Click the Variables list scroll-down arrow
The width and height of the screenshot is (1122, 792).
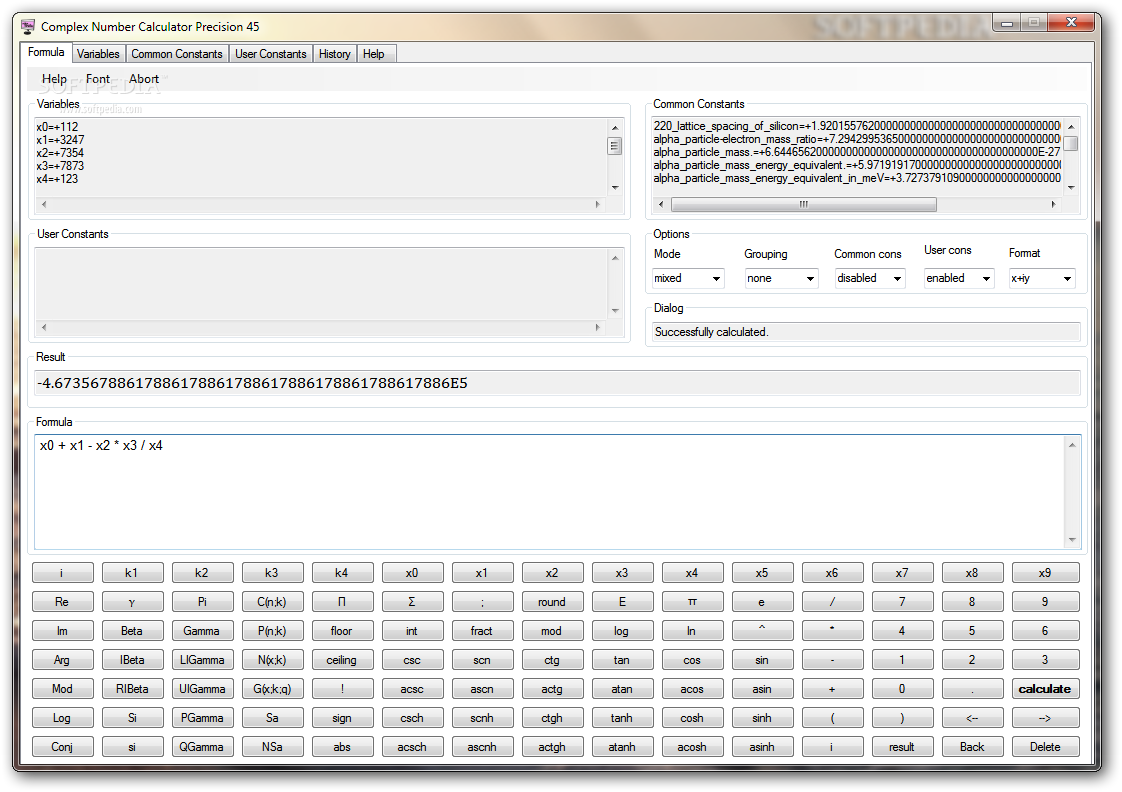[615, 187]
